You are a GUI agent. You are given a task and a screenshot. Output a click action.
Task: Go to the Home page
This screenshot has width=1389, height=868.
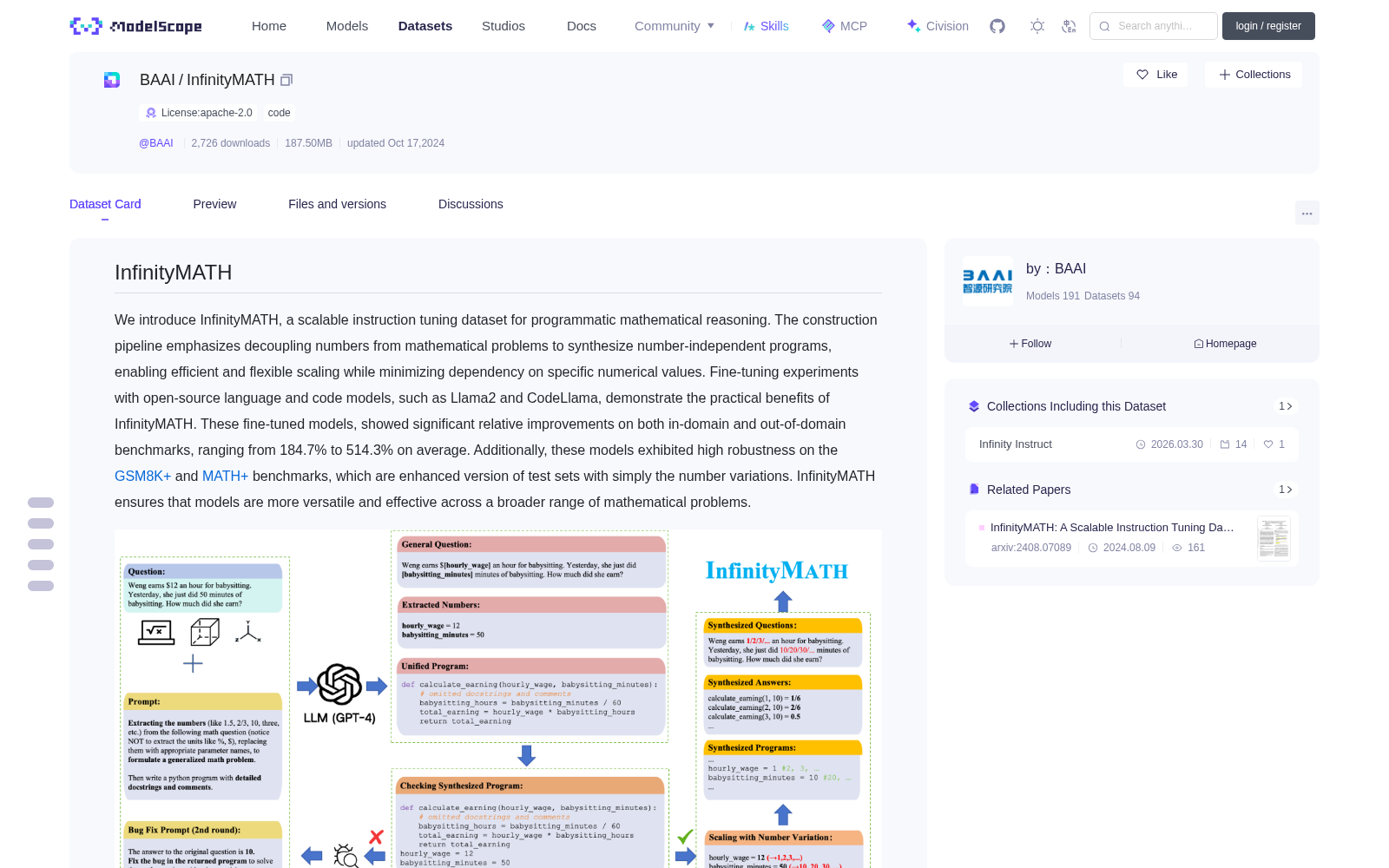click(x=269, y=26)
